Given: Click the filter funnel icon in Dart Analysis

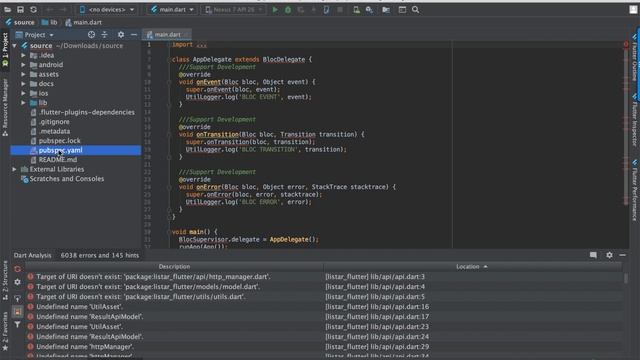Looking at the screenshot, I should tap(17, 324).
